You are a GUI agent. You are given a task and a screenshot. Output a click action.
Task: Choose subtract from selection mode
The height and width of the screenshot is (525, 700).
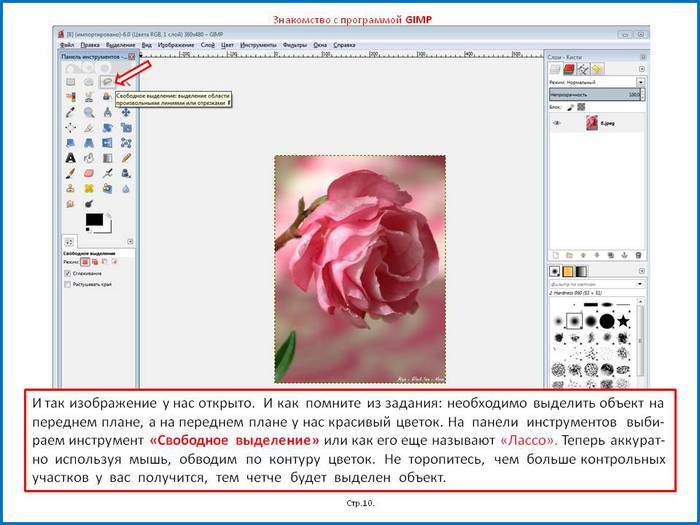click(104, 262)
